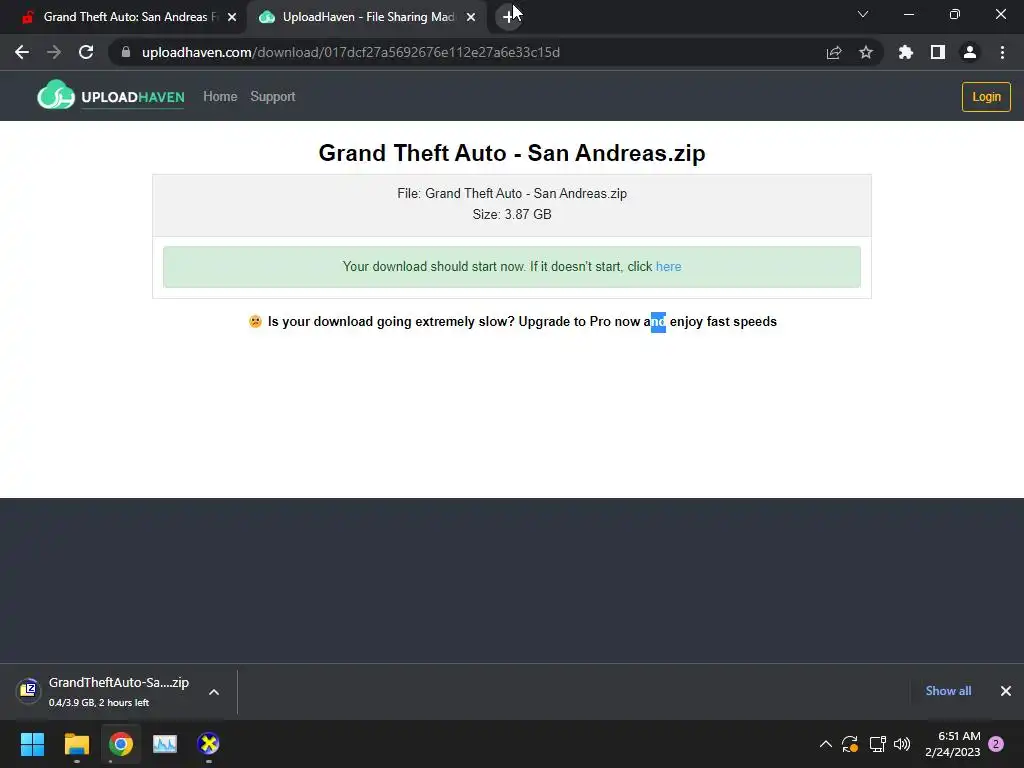Click the Home navigation link
The width and height of the screenshot is (1024, 768).
[x=220, y=97]
